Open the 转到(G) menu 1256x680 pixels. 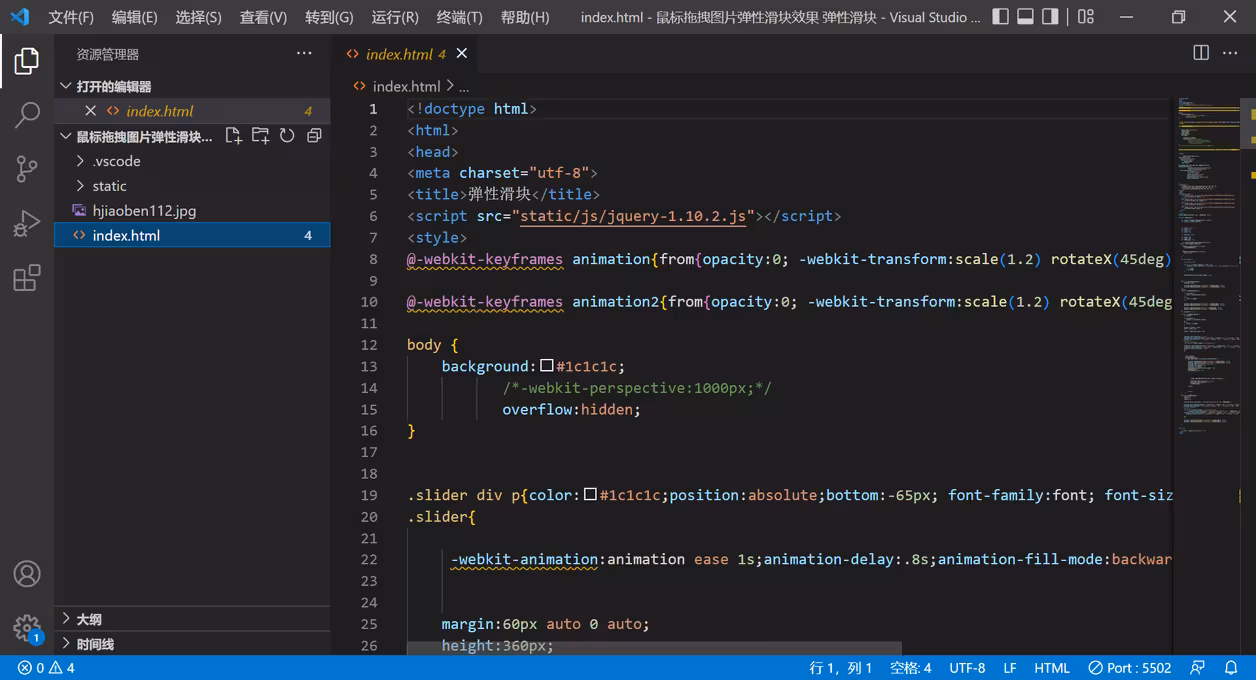pos(329,17)
